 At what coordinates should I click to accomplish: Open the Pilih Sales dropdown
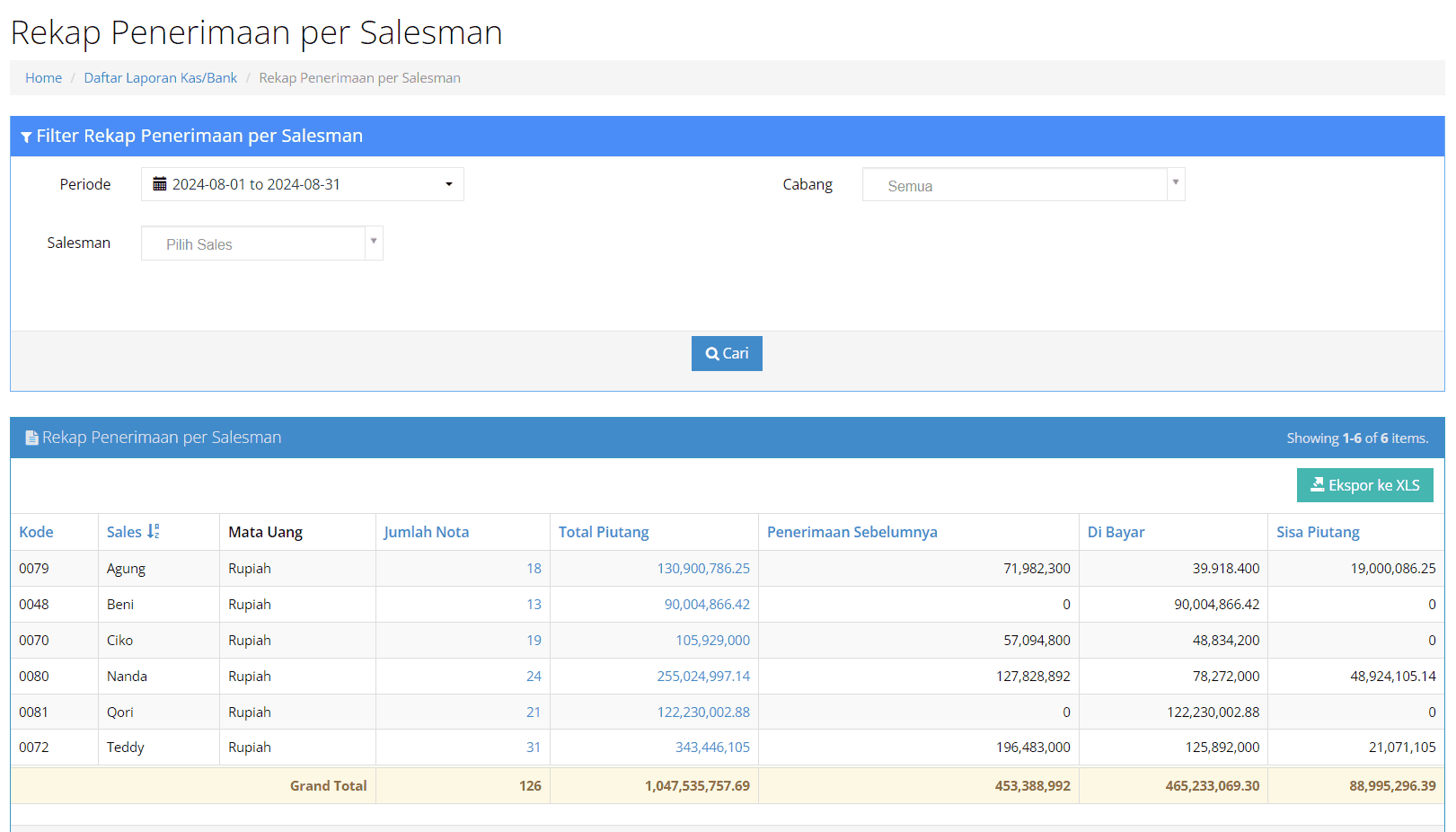(262, 243)
